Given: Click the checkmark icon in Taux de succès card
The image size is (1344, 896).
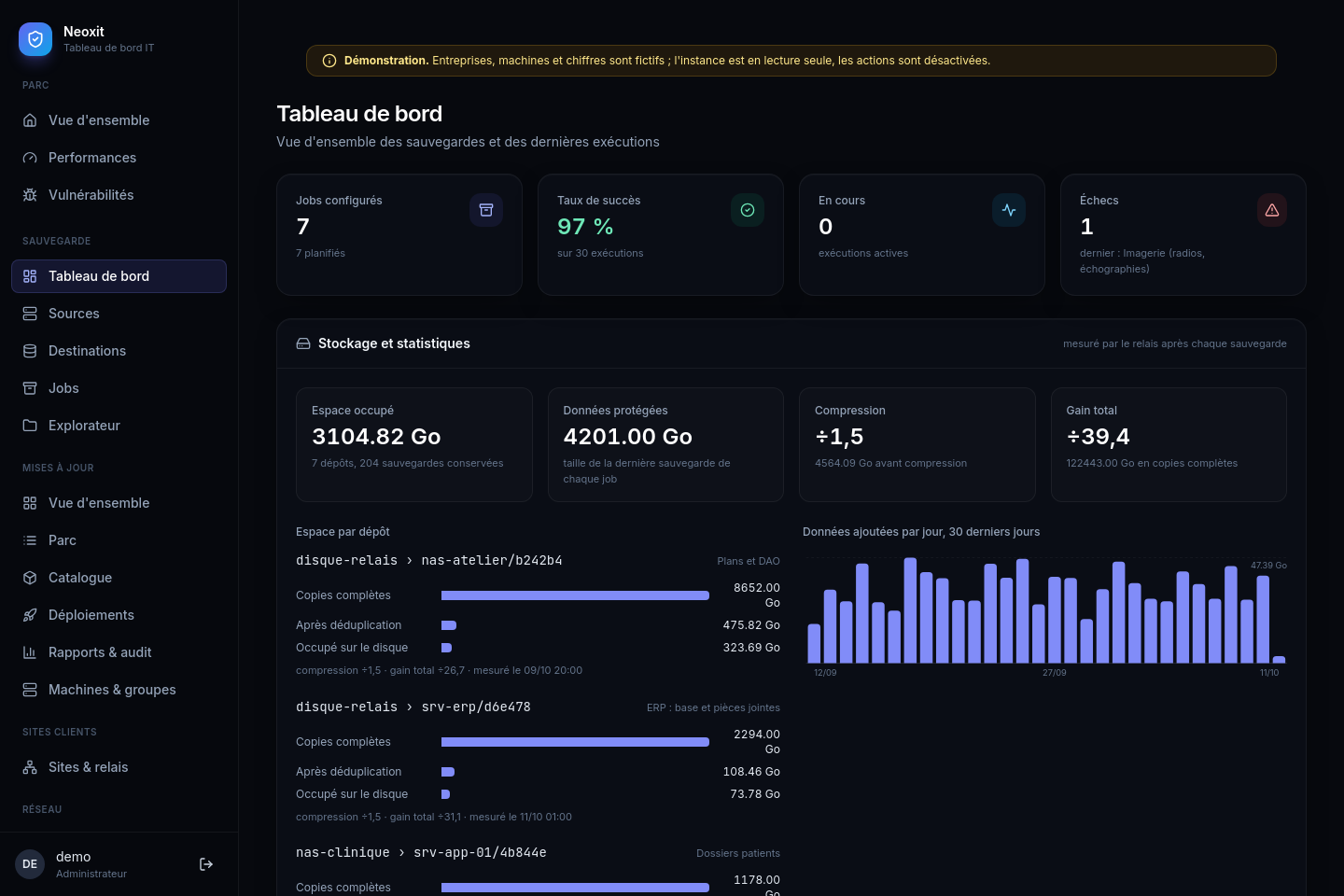Looking at the screenshot, I should pyautogui.click(x=748, y=210).
